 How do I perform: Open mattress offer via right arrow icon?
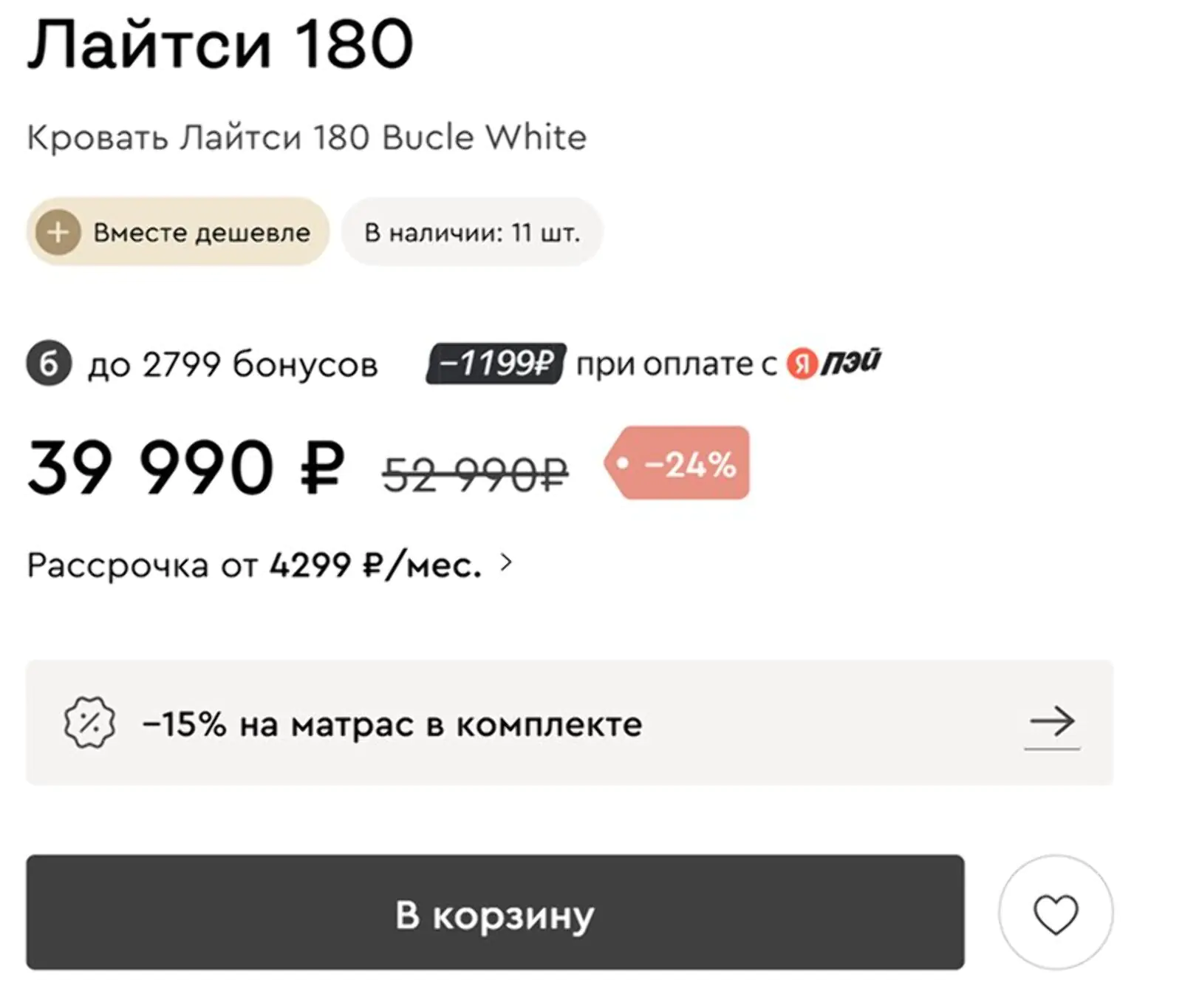coord(1052,721)
